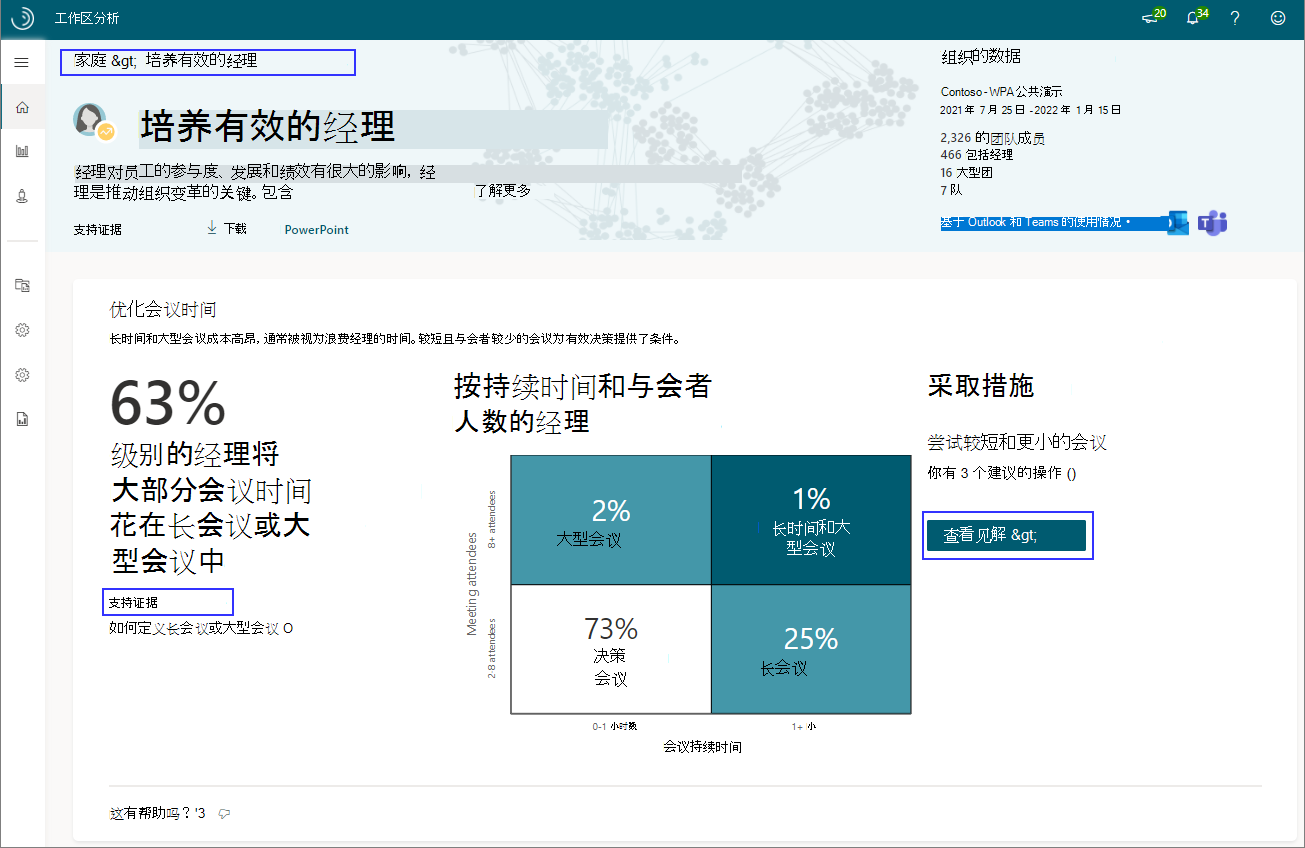Toggle the hamburger navigation menu

click(x=21, y=62)
